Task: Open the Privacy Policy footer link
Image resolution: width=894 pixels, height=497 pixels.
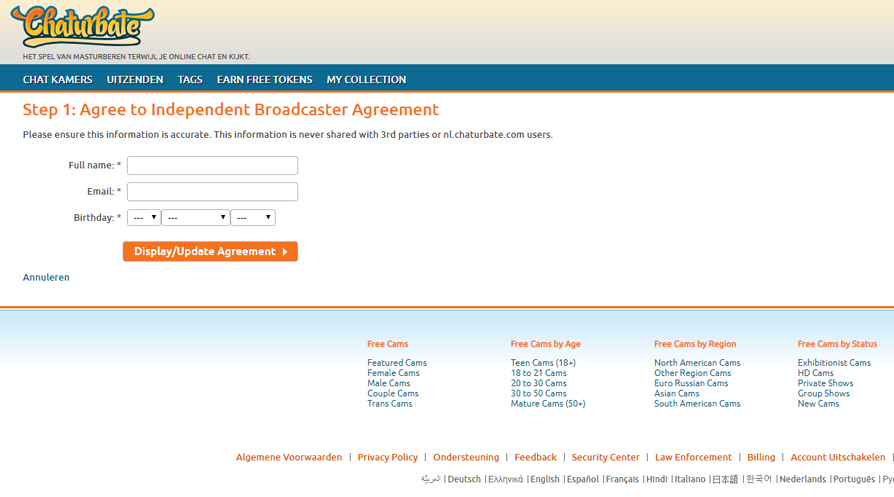Action: [x=387, y=457]
